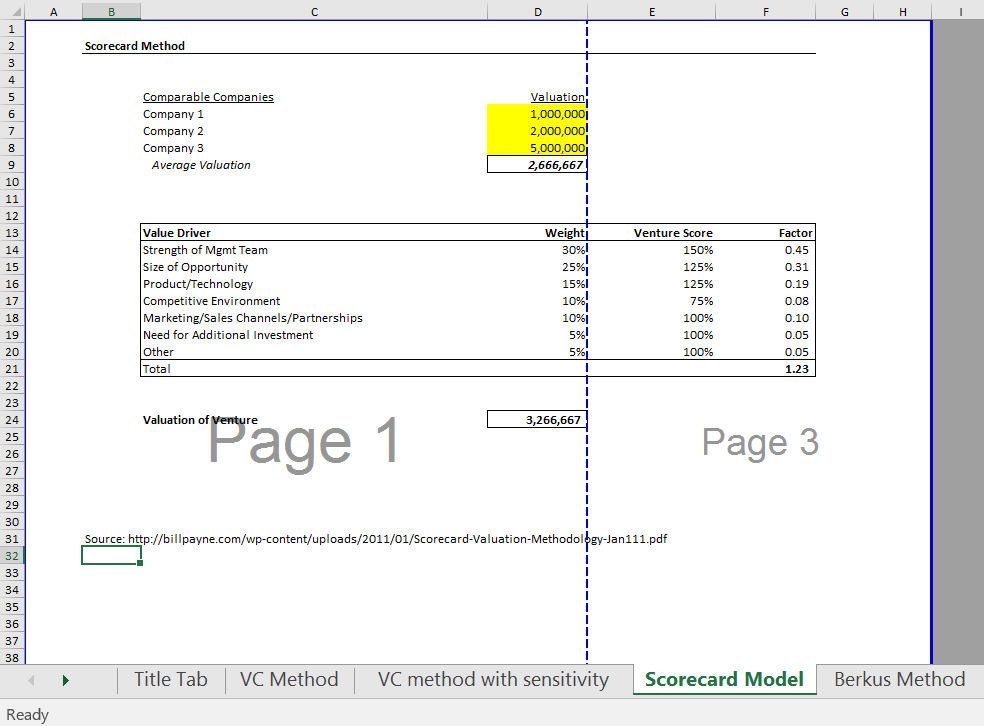The width and height of the screenshot is (984, 726).
Task: Select the Scorecard Model sheet tab
Action: click(724, 680)
